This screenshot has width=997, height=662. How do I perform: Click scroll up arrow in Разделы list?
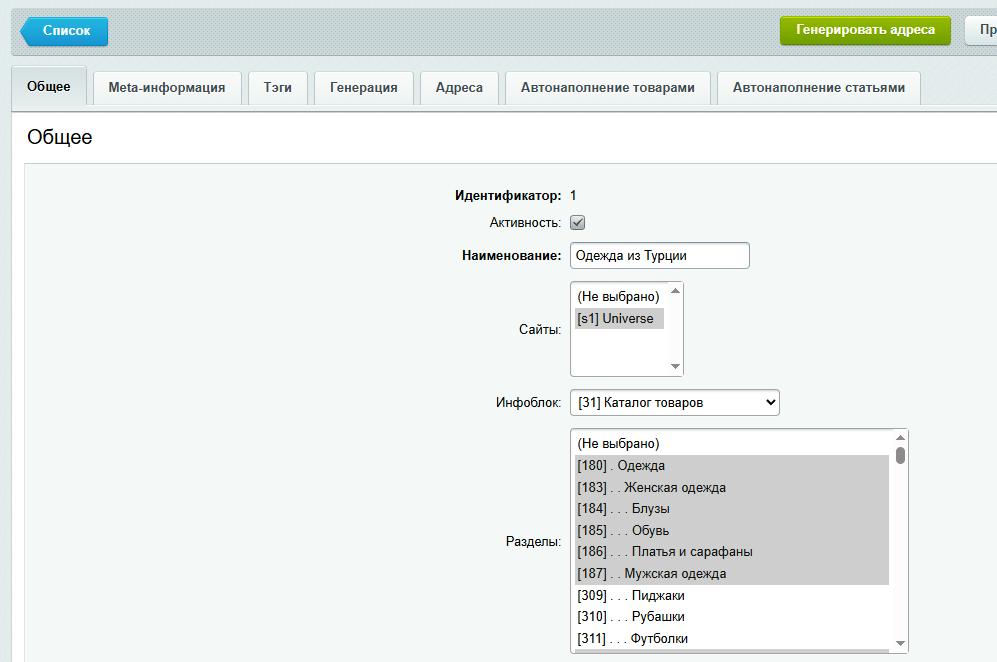900,438
